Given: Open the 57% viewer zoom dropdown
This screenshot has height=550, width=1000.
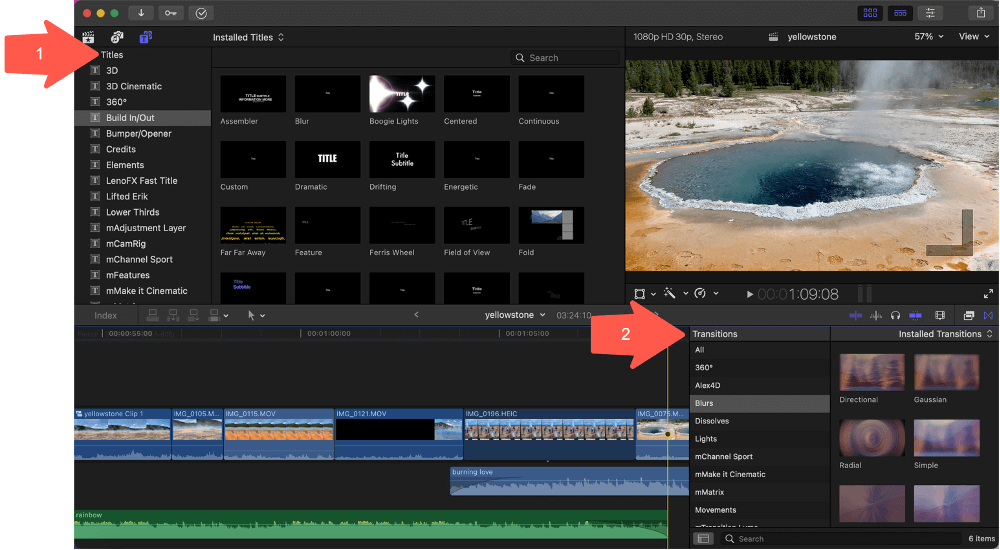Looking at the screenshot, I should click(929, 37).
